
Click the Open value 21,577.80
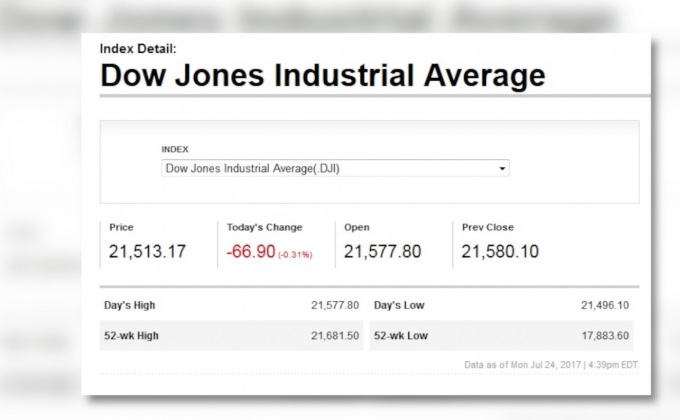point(382,252)
